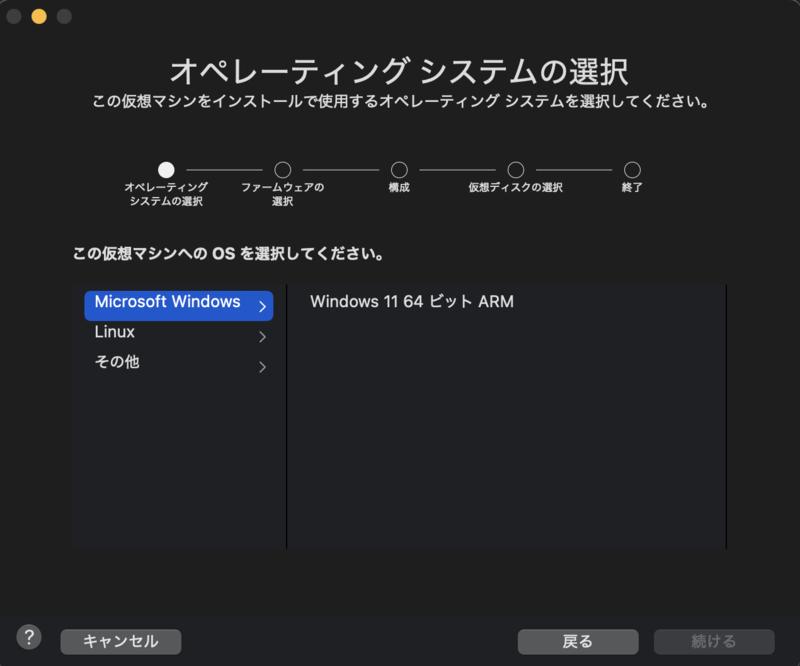Click the 終了 step label
800x666 pixels.
point(632,187)
